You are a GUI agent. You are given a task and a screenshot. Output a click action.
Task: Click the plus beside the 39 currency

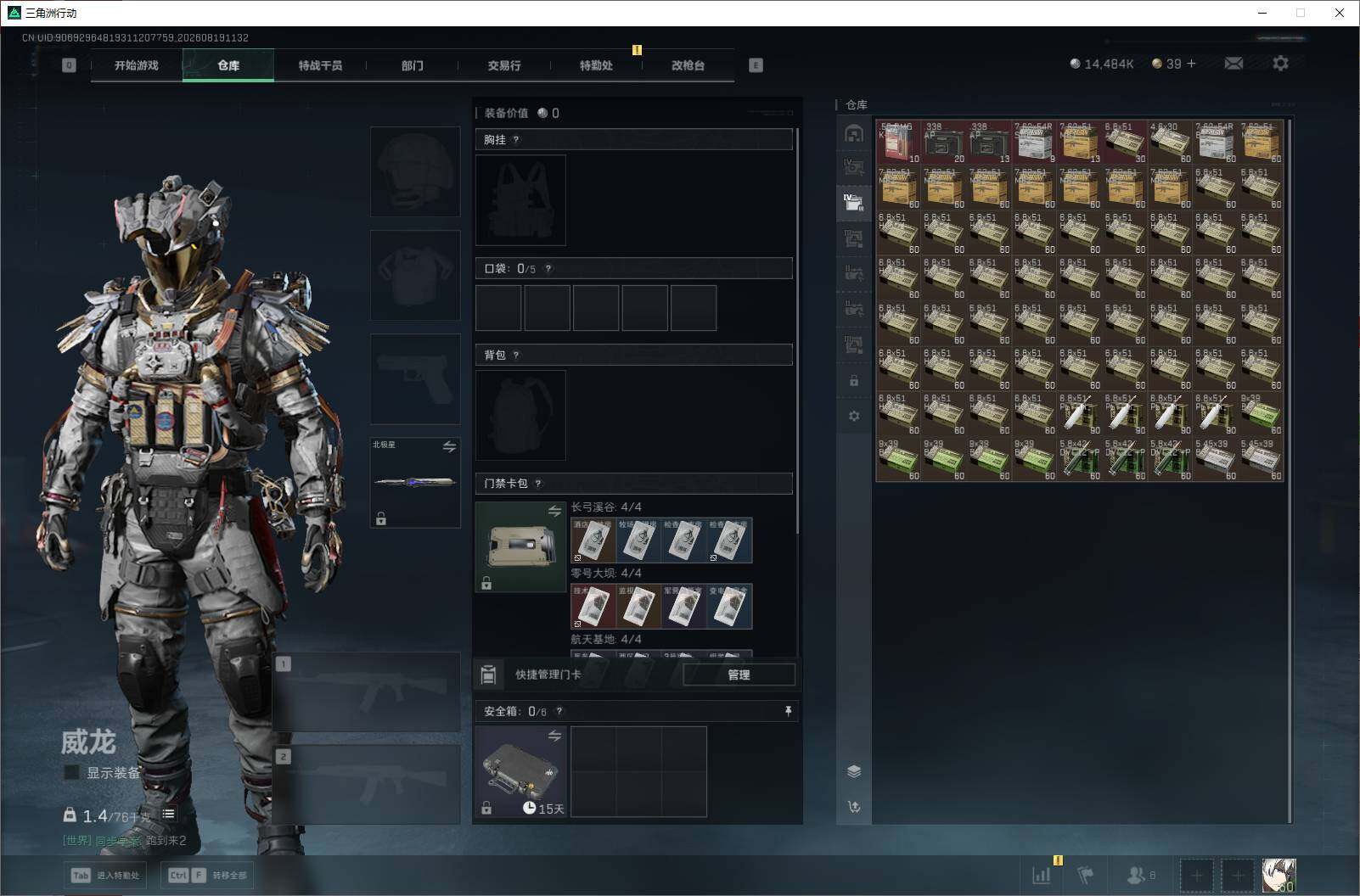pos(1191,64)
